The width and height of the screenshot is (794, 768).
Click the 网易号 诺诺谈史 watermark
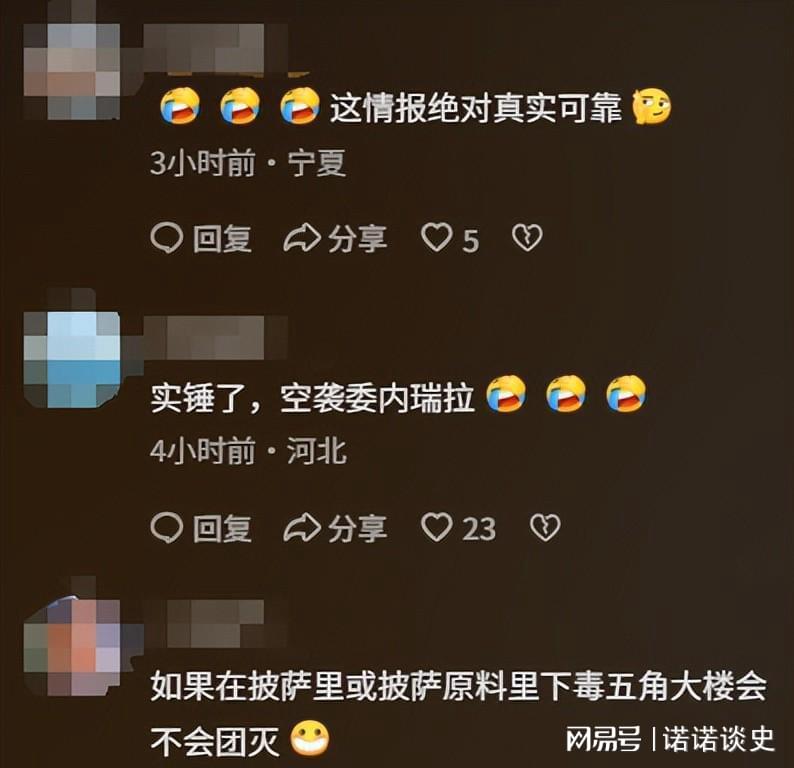click(x=669, y=739)
